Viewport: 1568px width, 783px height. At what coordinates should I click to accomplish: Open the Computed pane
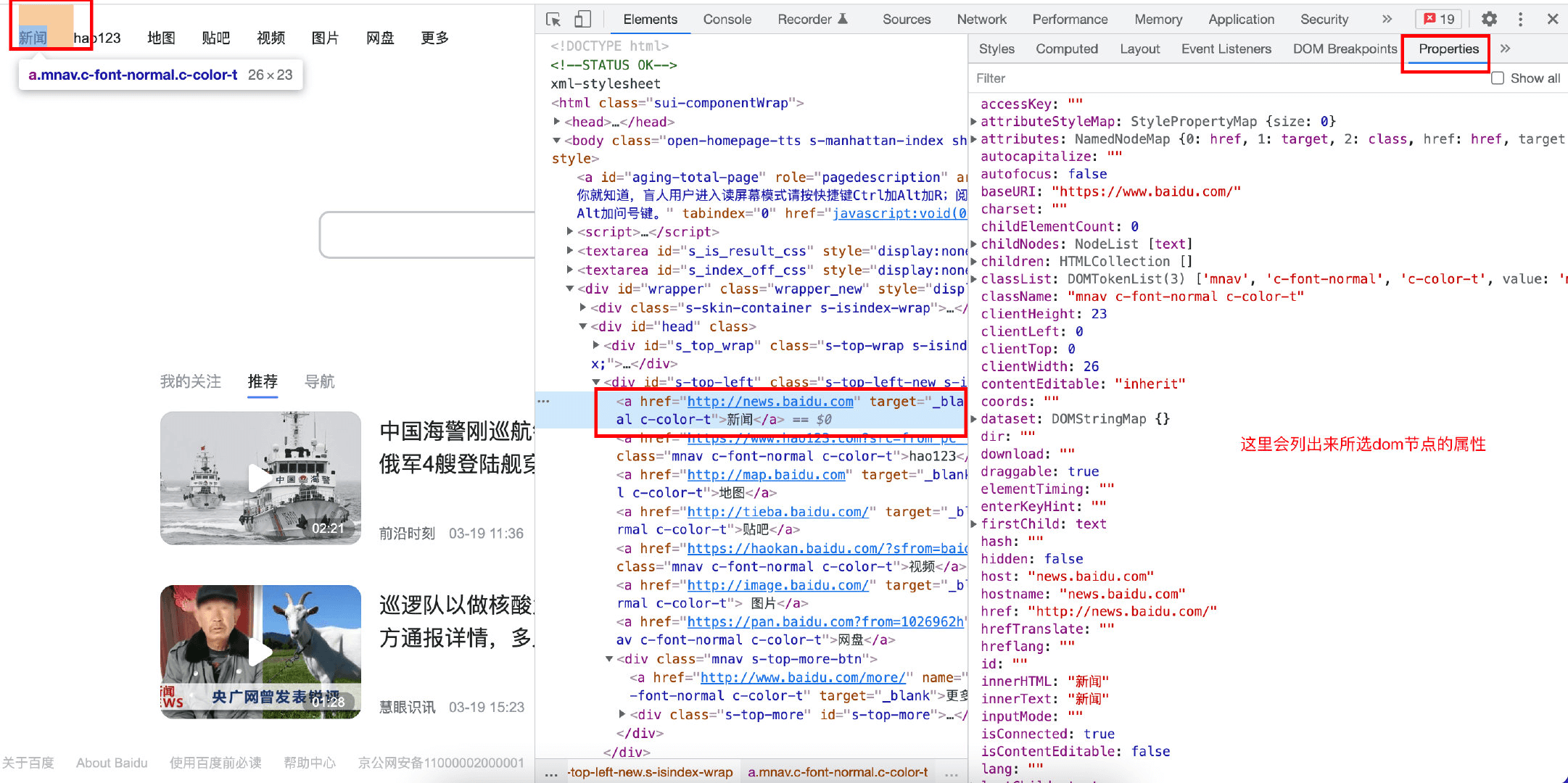point(1066,49)
